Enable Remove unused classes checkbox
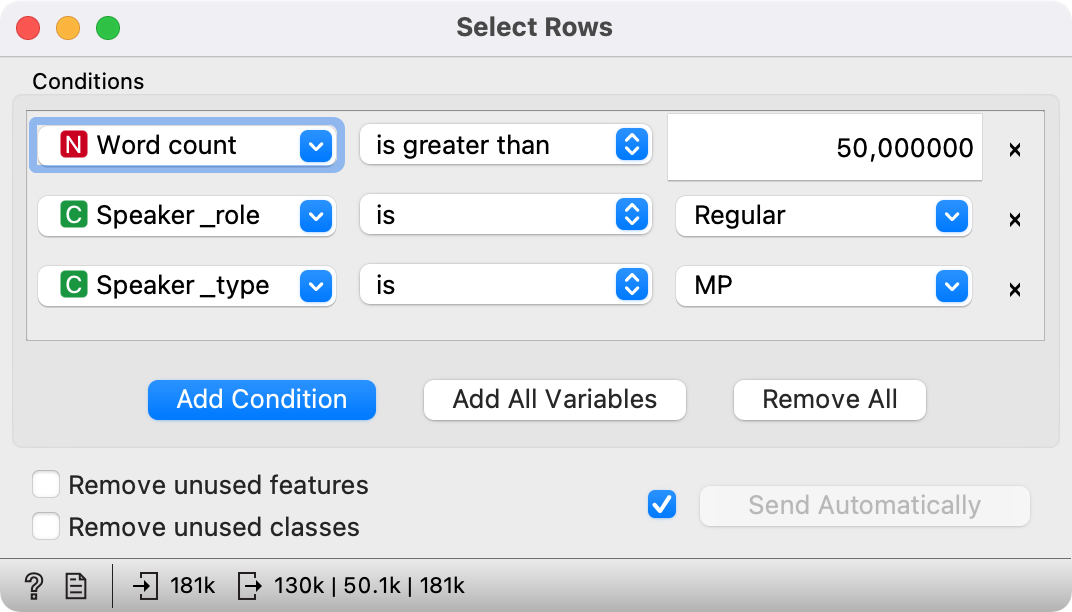This screenshot has height=612, width=1072. pyautogui.click(x=46, y=526)
